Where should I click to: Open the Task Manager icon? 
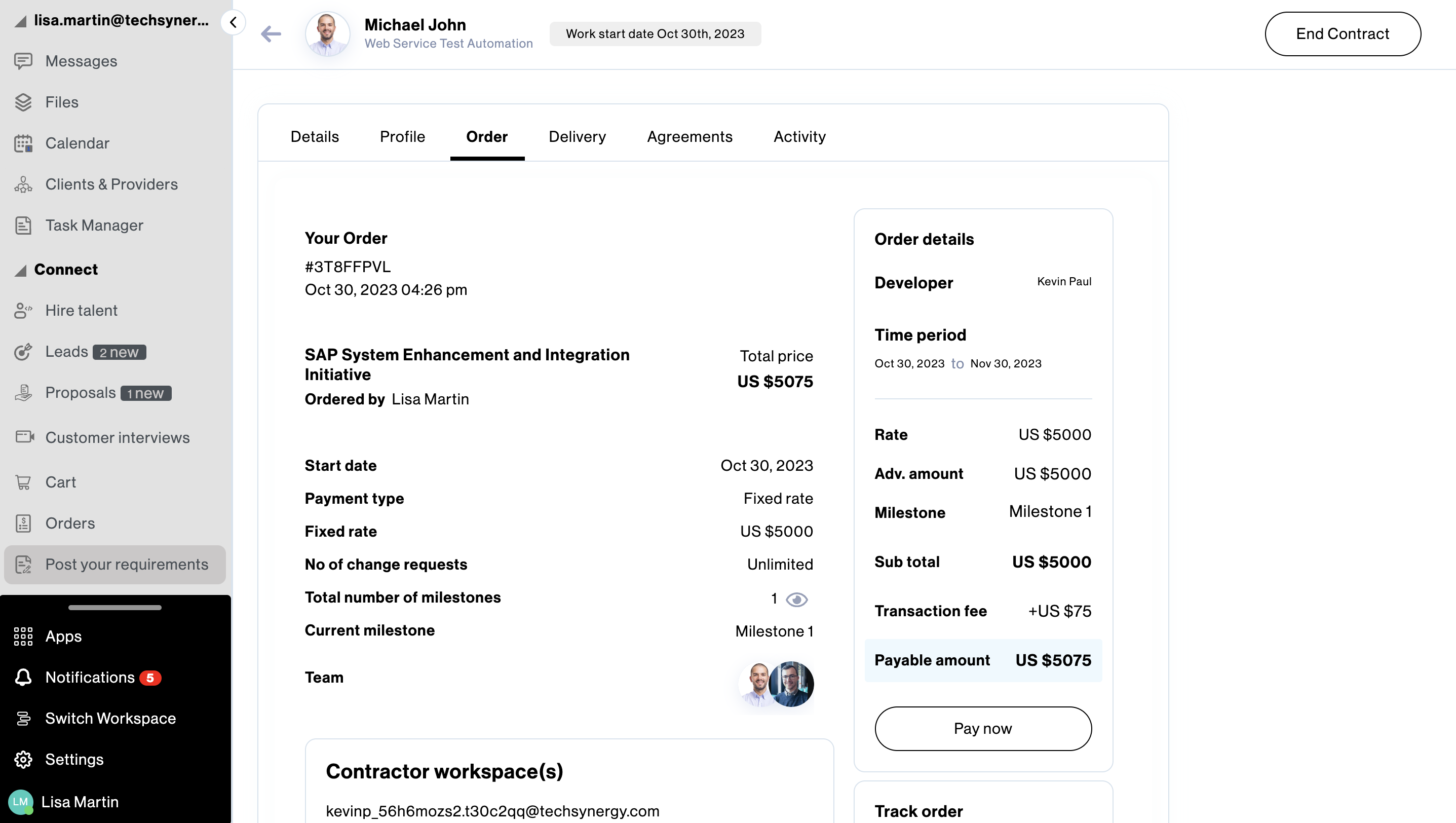pyautogui.click(x=23, y=226)
